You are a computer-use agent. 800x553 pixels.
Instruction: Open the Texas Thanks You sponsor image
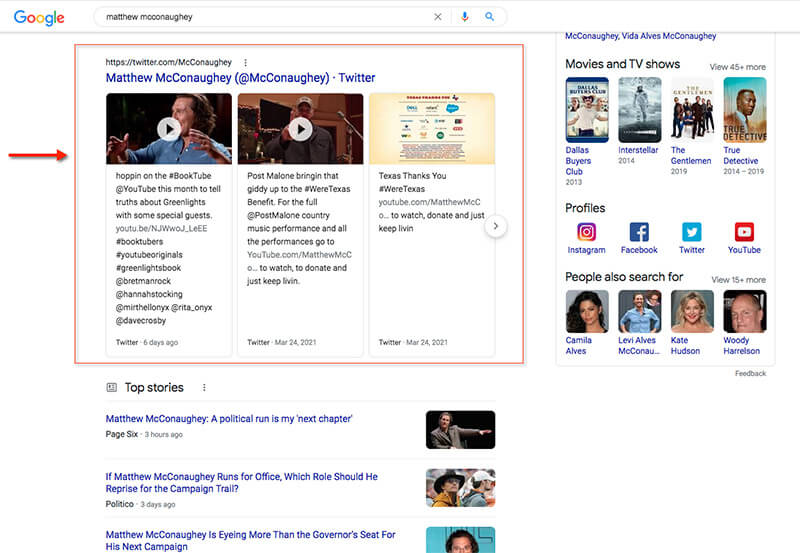click(x=432, y=129)
